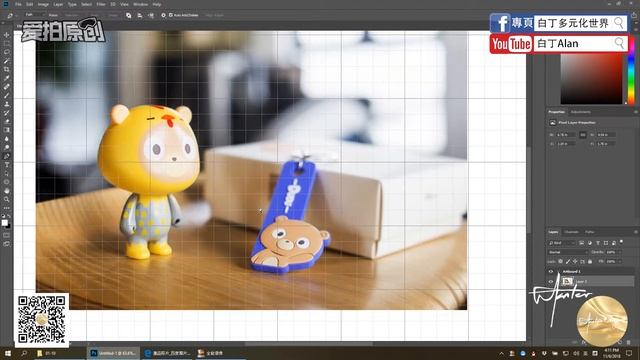Toggle smart object filter in Layers
The width and height of the screenshot is (640, 360).
click(614, 243)
